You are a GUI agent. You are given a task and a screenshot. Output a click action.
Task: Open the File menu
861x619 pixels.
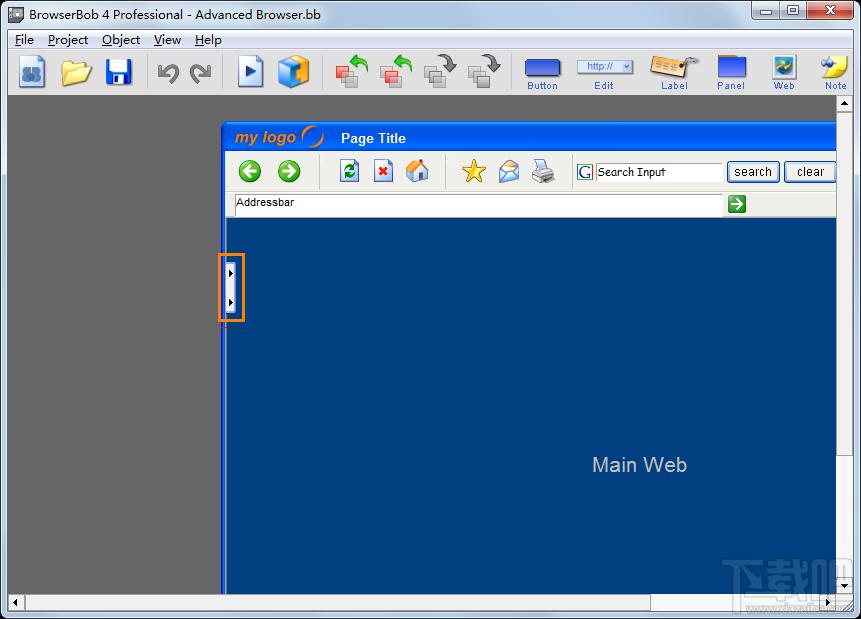(x=24, y=40)
